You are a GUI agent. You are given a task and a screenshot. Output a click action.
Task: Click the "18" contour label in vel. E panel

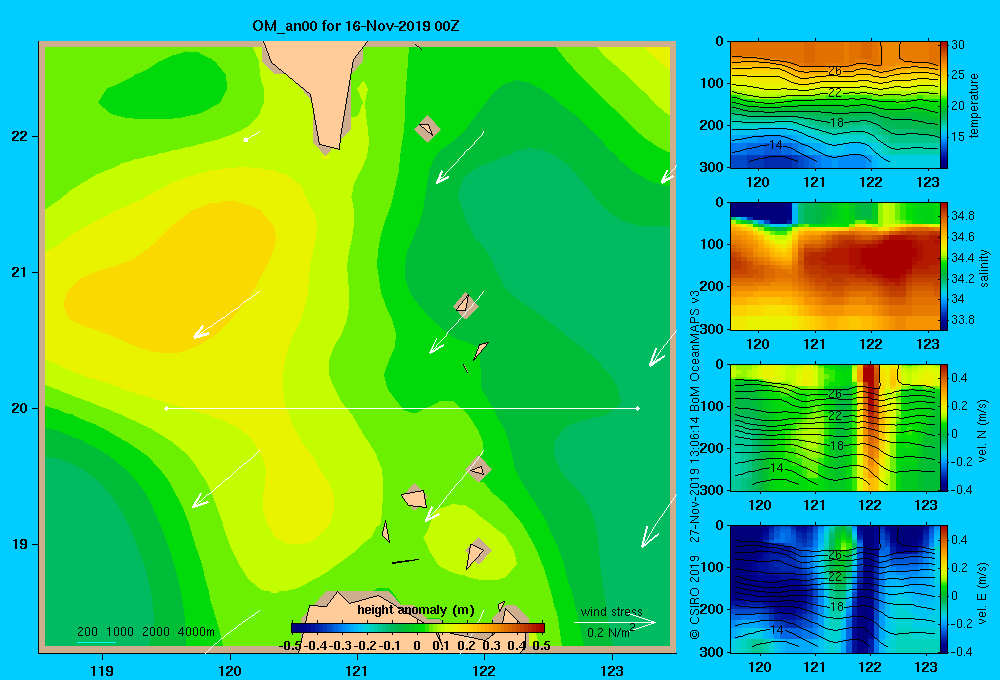pos(836,607)
